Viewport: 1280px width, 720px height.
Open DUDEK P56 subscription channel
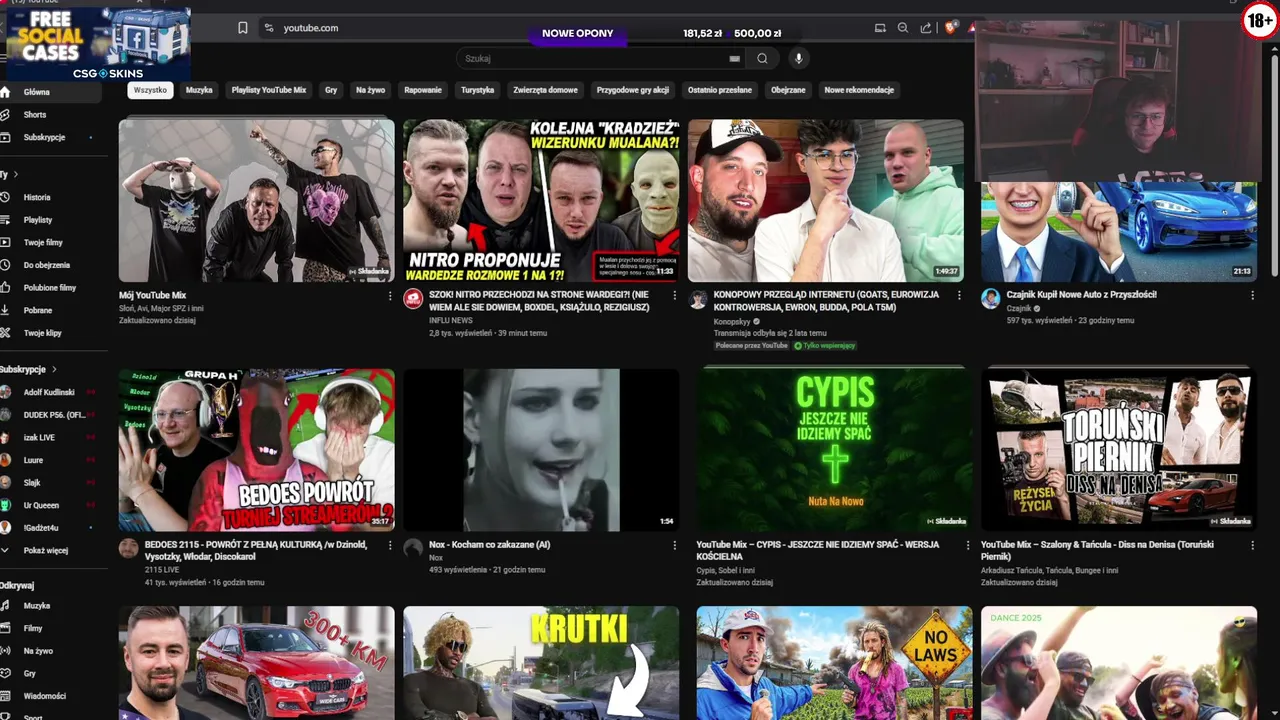(48, 415)
